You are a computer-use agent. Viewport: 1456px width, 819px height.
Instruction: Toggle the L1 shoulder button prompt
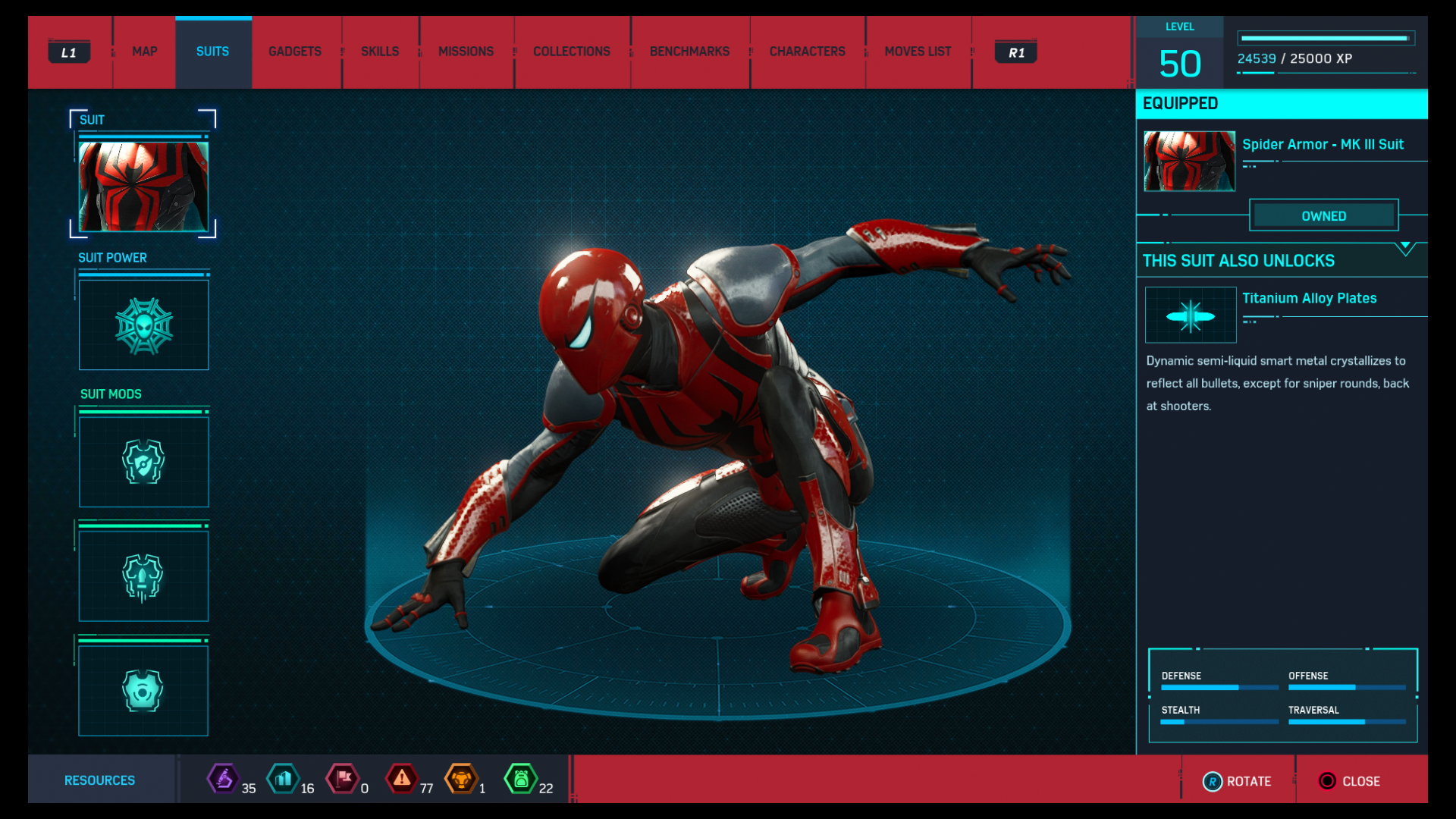tap(69, 52)
